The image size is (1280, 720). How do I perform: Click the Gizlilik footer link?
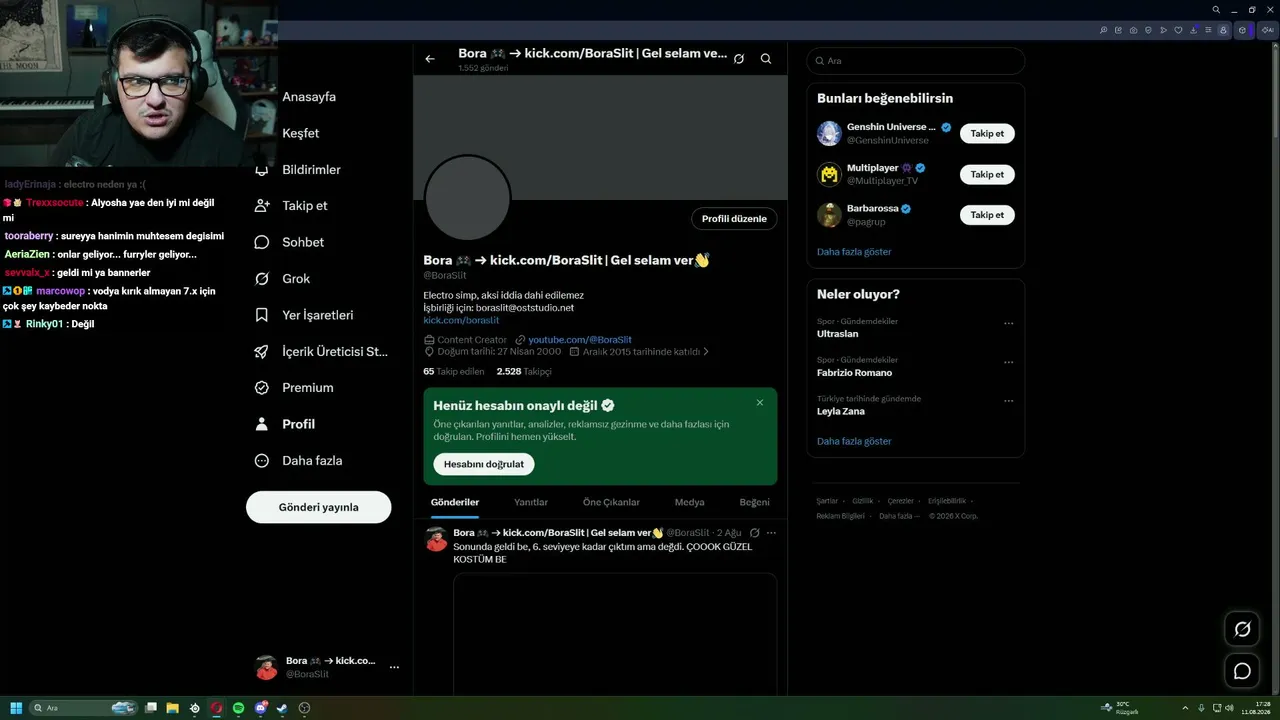pos(863,501)
